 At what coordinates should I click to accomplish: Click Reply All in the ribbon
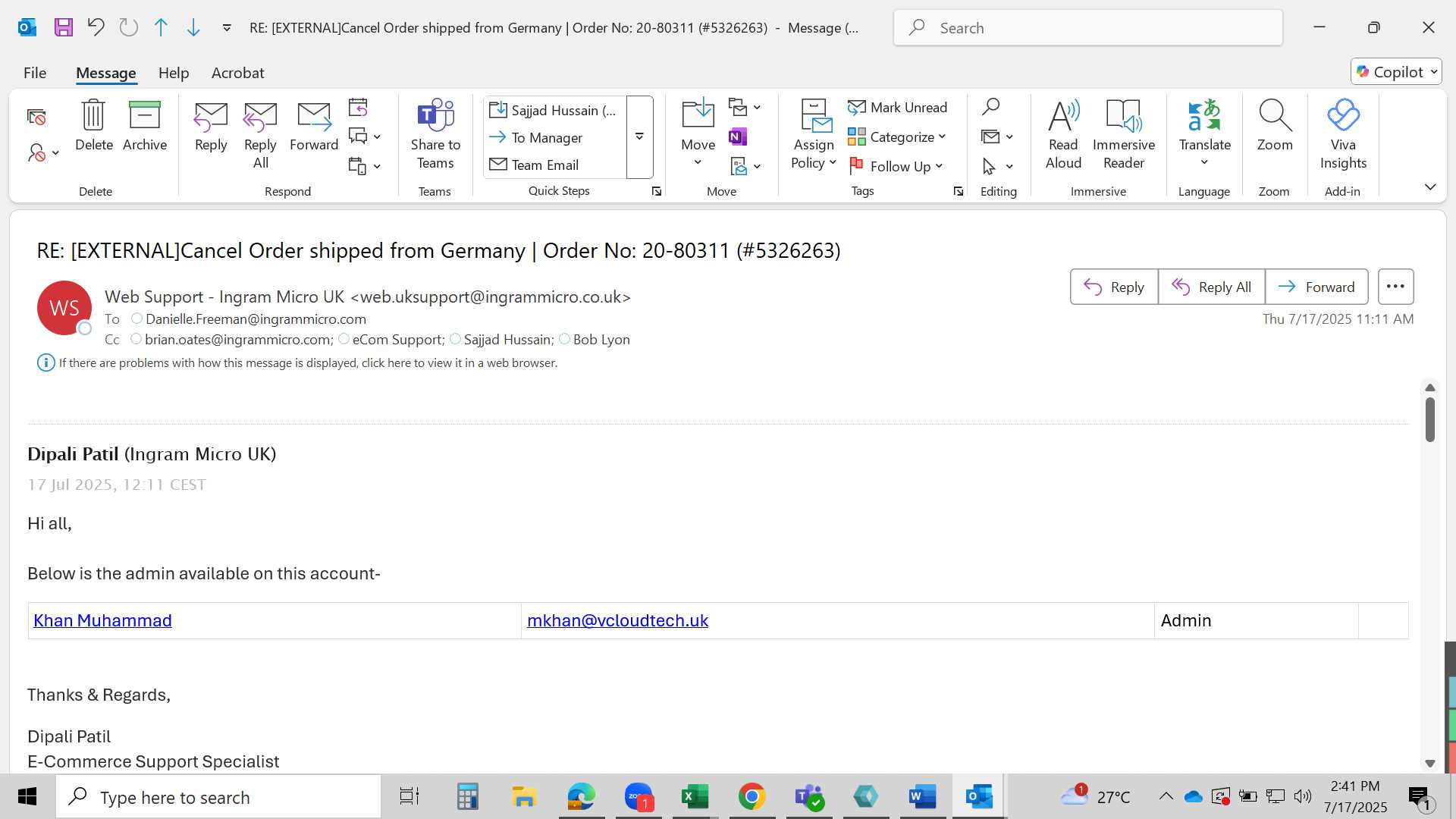(x=260, y=135)
